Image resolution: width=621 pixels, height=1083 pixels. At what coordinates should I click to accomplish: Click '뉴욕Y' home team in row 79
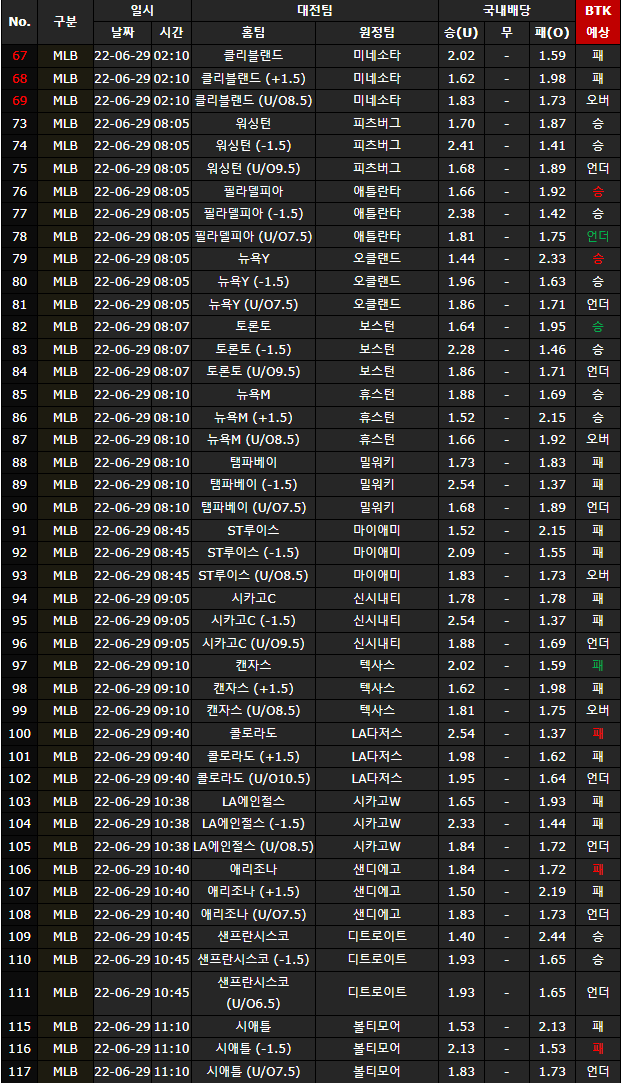254,259
